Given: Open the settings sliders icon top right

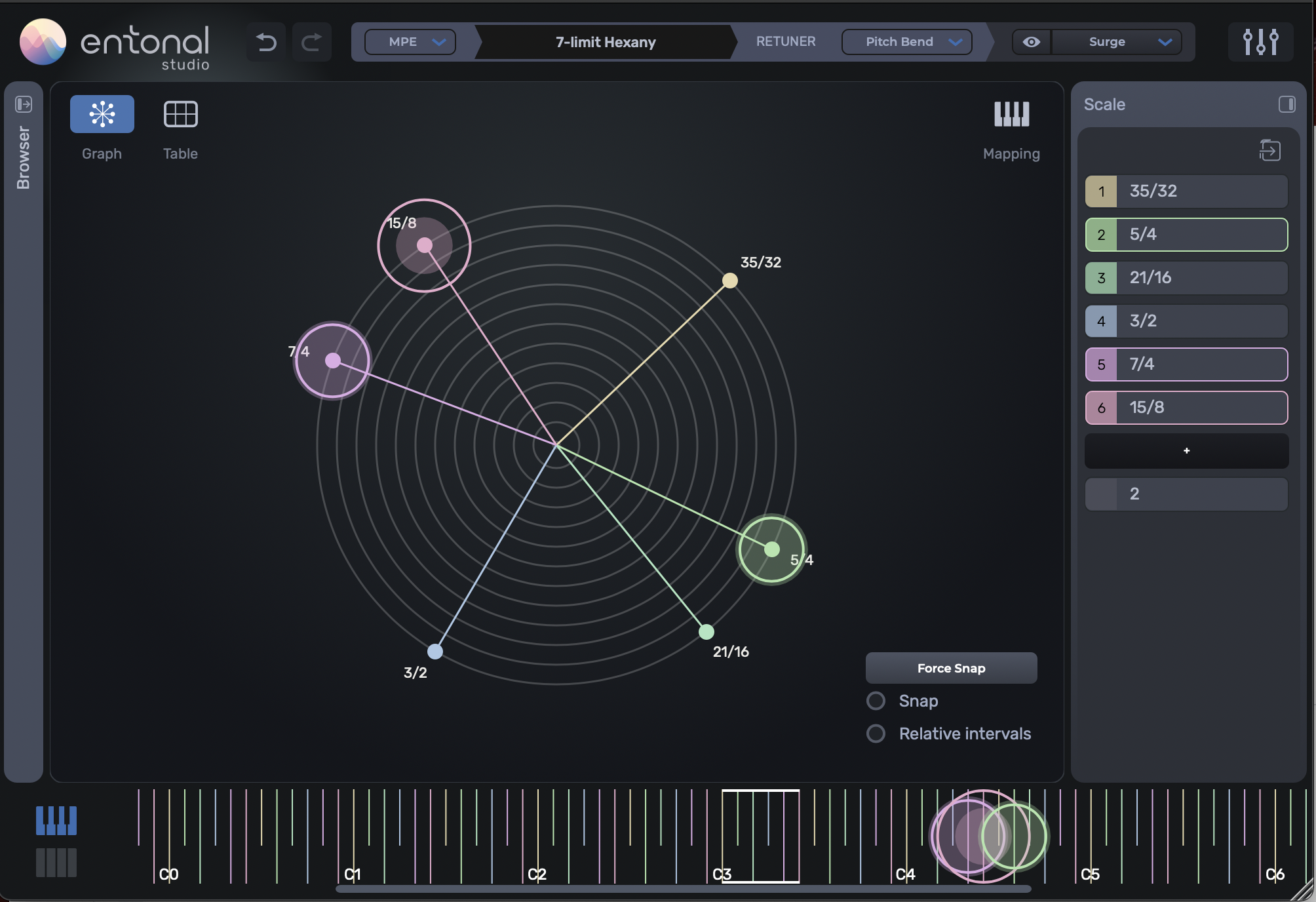Looking at the screenshot, I should click(x=1260, y=41).
